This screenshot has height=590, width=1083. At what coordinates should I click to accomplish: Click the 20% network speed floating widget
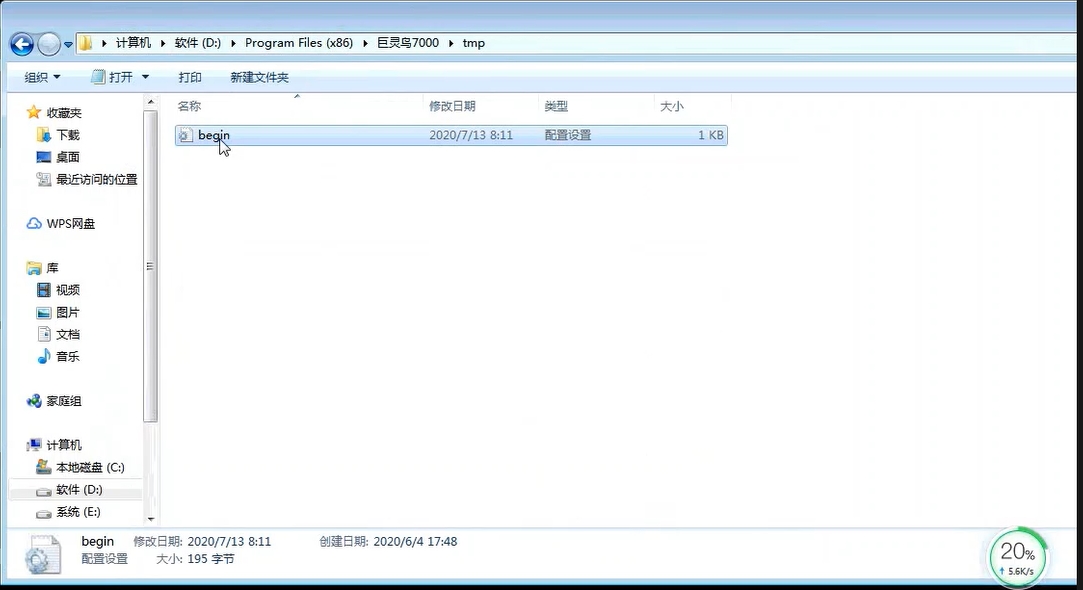tap(1018, 556)
